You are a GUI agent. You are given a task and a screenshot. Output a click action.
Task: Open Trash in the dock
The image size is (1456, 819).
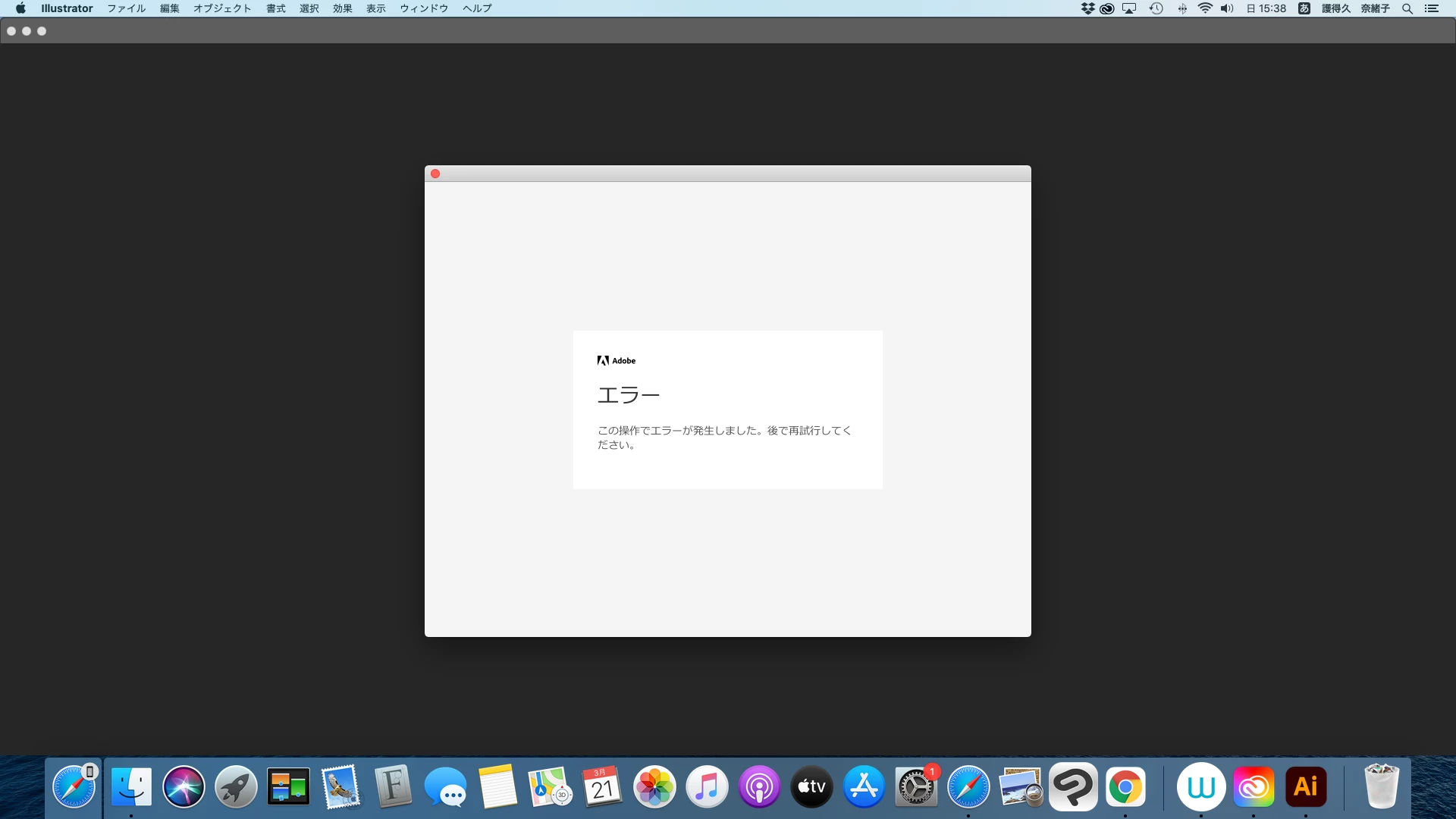[x=1381, y=787]
